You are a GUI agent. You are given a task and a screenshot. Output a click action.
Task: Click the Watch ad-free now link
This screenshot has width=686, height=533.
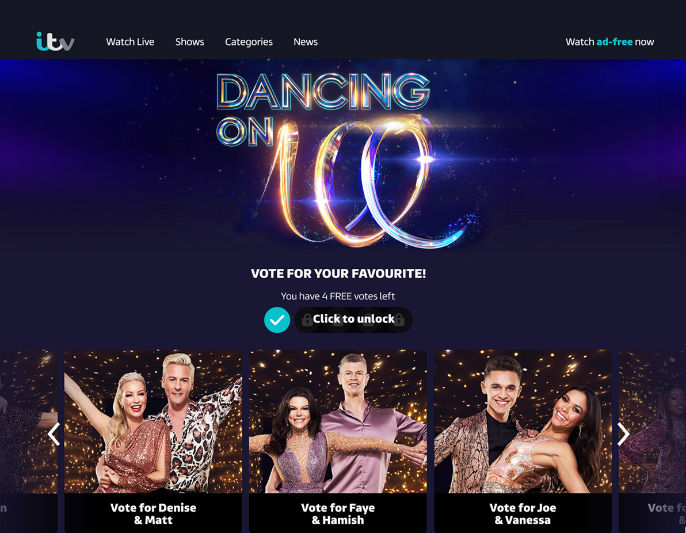(609, 42)
